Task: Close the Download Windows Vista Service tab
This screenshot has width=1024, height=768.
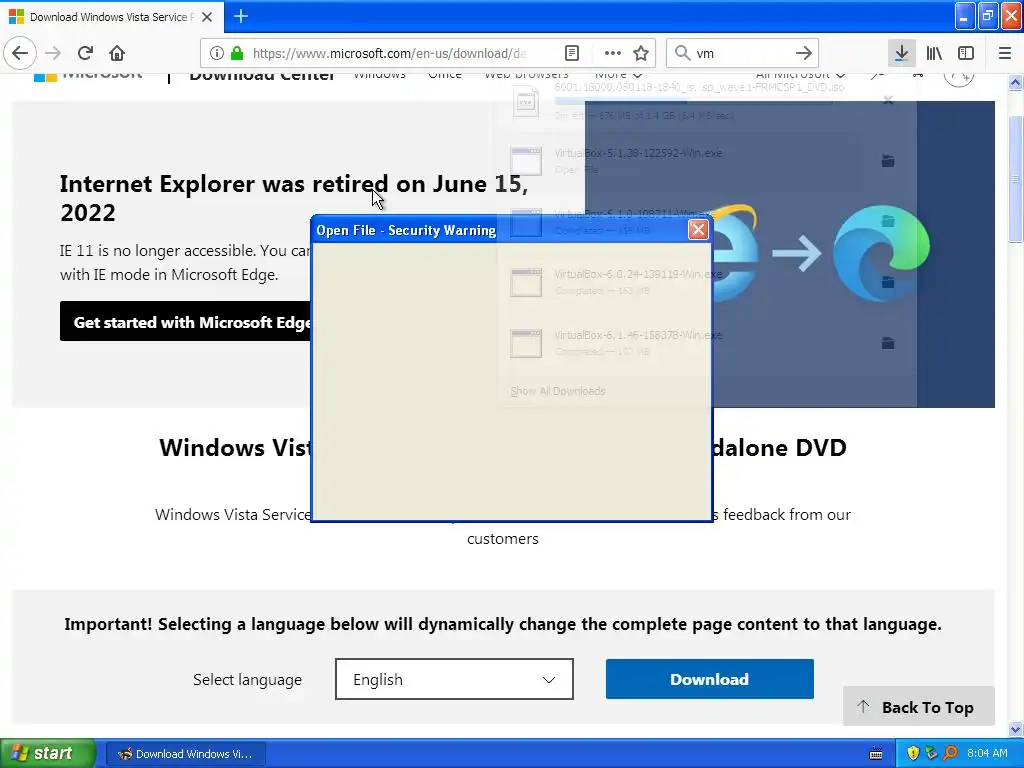Action: click(x=207, y=17)
